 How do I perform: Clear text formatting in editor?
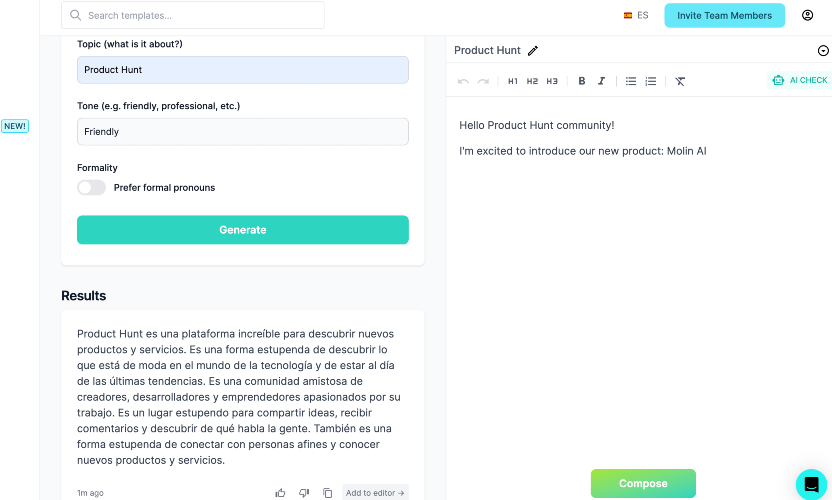680,81
